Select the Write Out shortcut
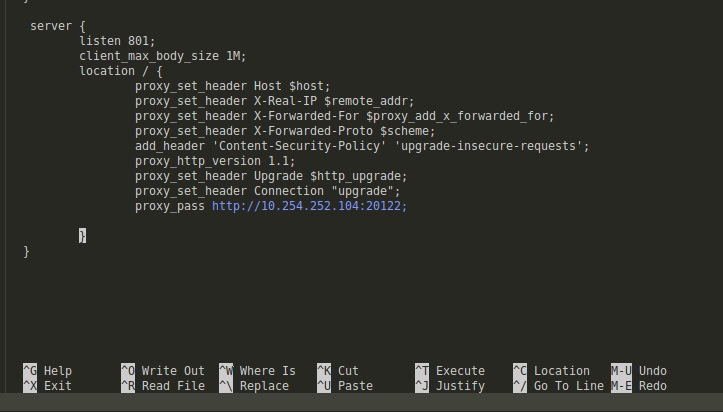Viewport: 723px width, 412px height. pyautogui.click(x=172, y=371)
